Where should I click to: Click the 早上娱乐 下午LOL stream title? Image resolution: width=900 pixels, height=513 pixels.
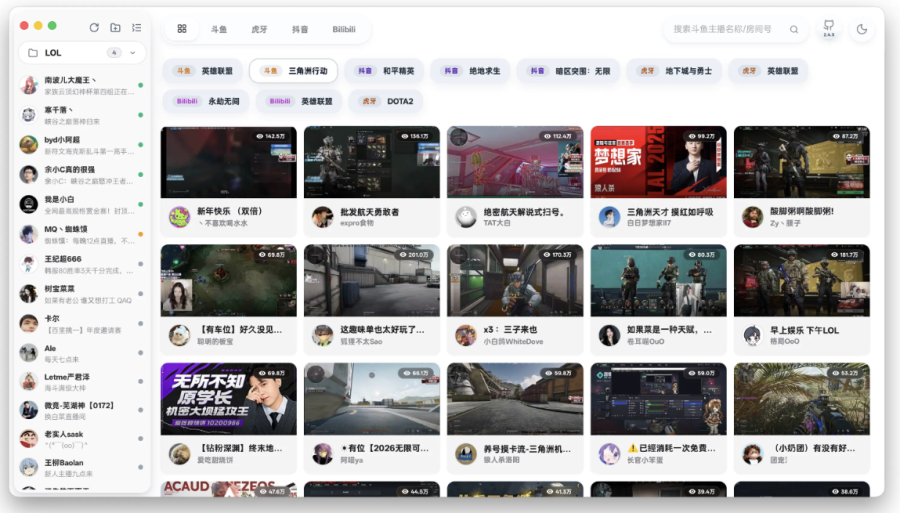804,330
